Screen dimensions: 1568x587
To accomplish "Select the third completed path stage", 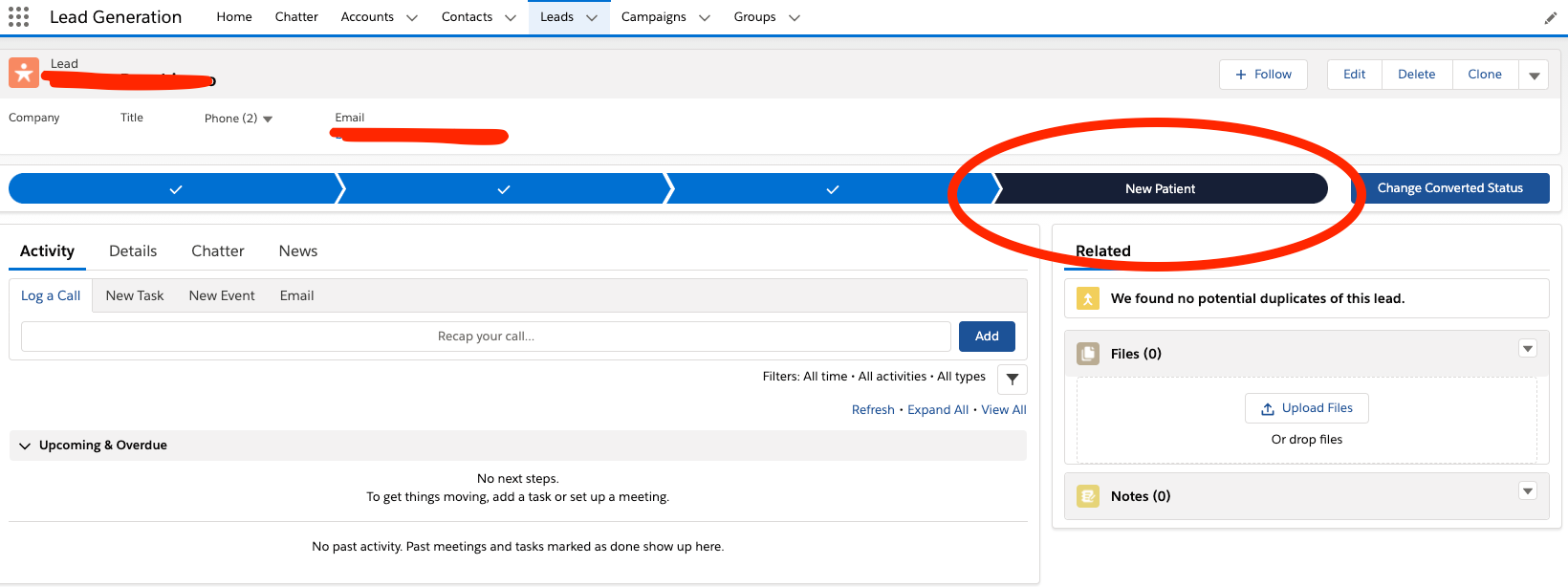I will click(832, 189).
